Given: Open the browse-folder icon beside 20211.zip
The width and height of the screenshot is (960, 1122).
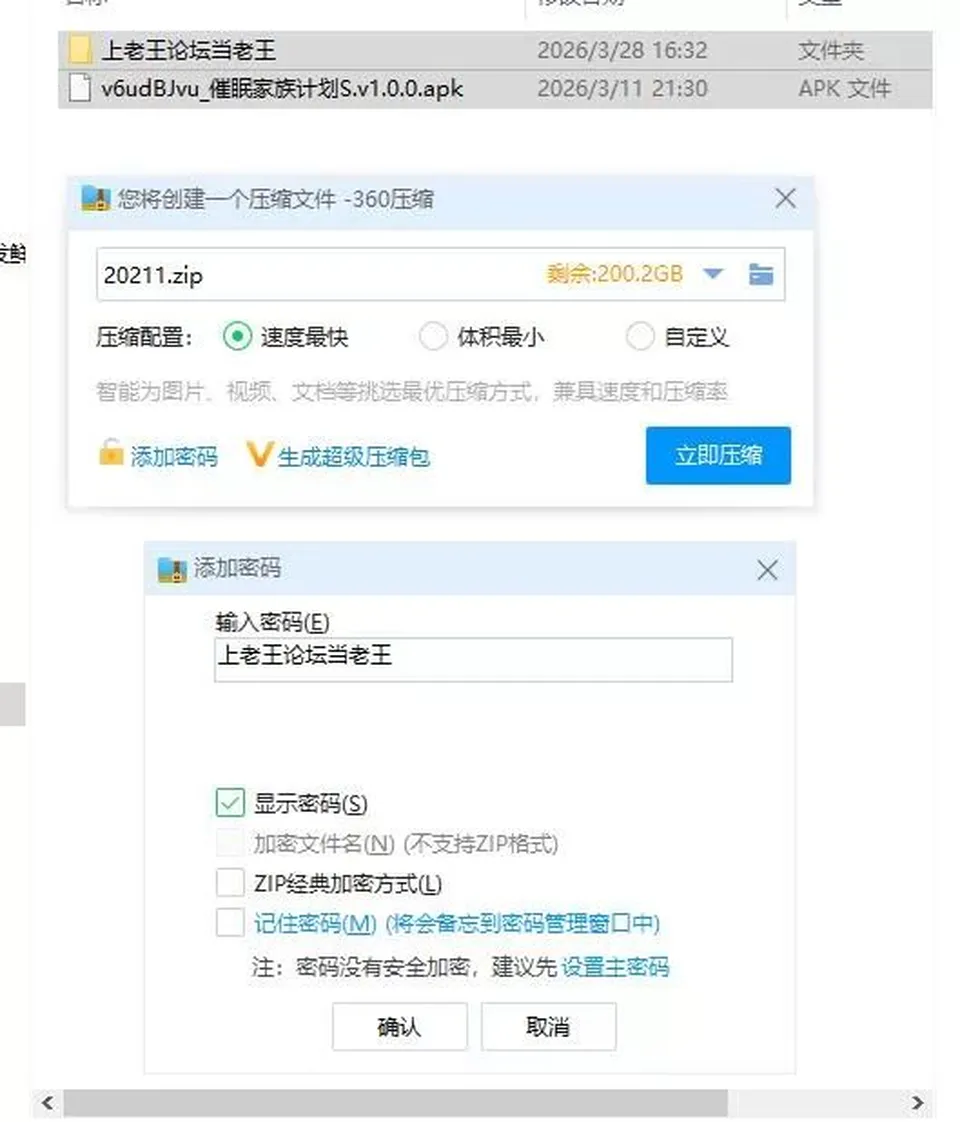Looking at the screenshot, I should (x=760, y=274).
